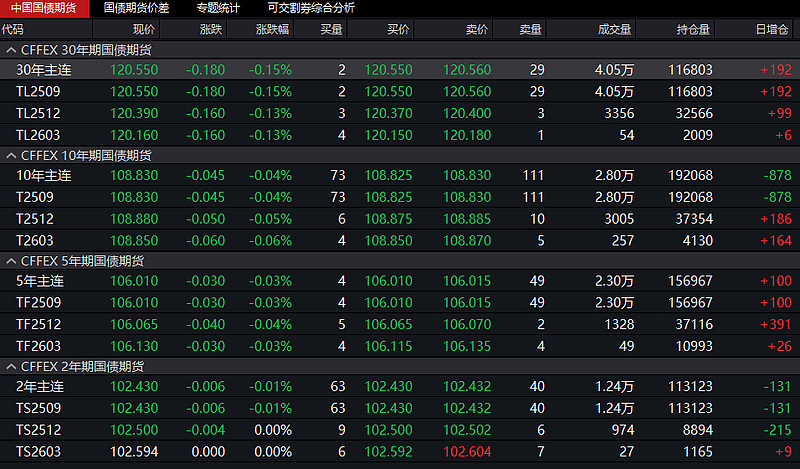Screen dimensions: 800x469
Task: Sort by the 代码 column header
Action: coord(13,30)
